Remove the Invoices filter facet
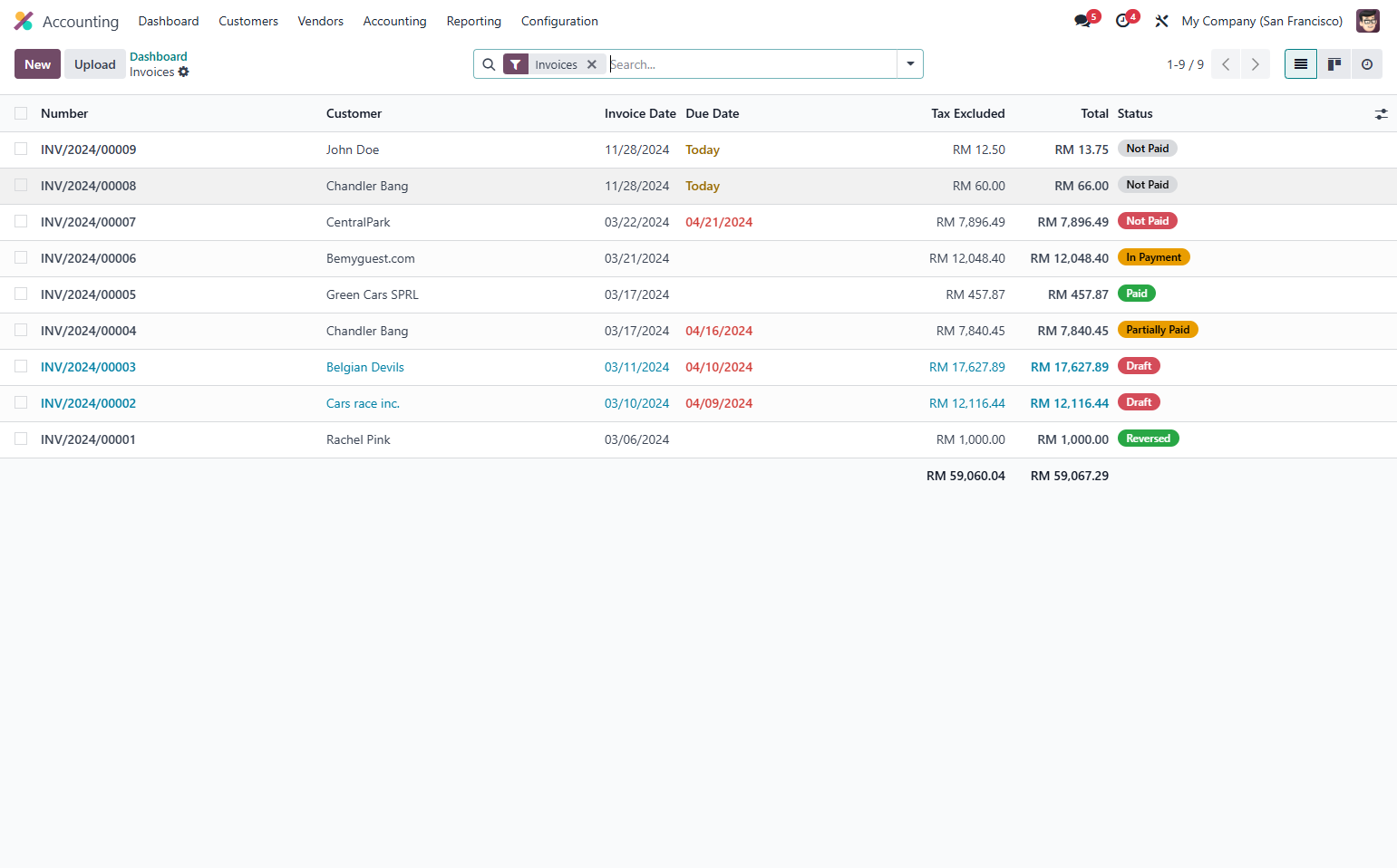1397x868 pixels. coord(591,64)
